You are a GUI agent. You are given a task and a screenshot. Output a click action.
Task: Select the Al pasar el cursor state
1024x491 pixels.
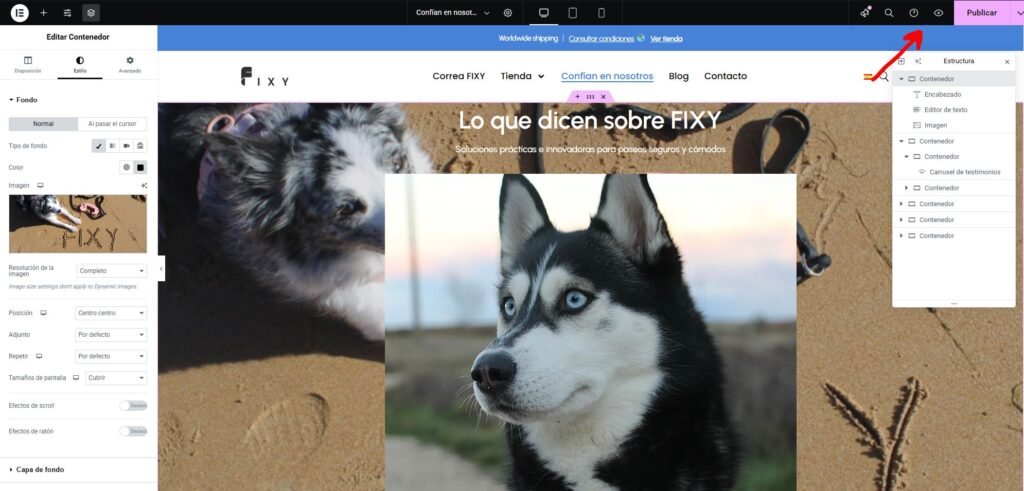pos(112,124)
